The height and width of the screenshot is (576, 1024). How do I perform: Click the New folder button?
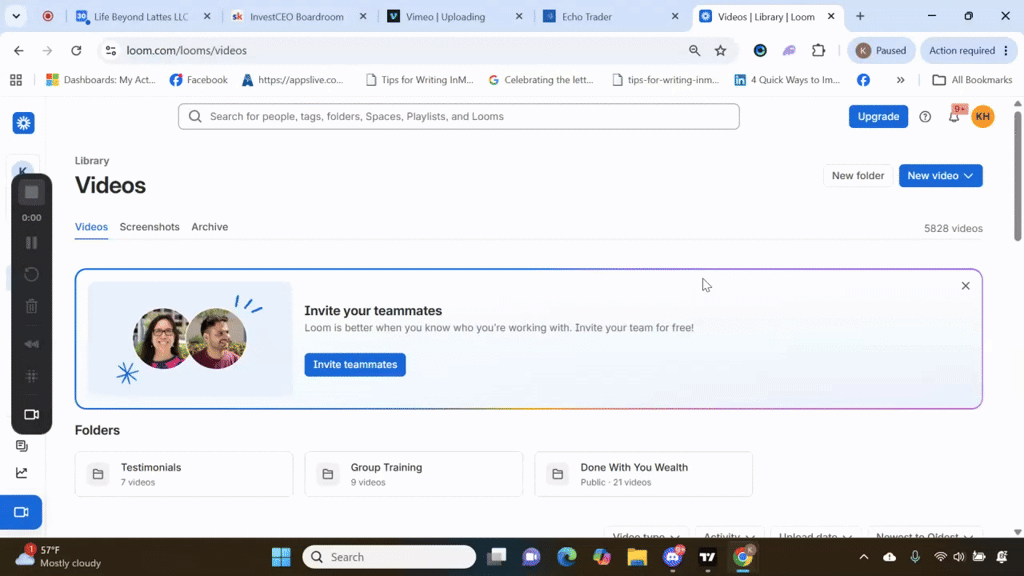point(857,176)
